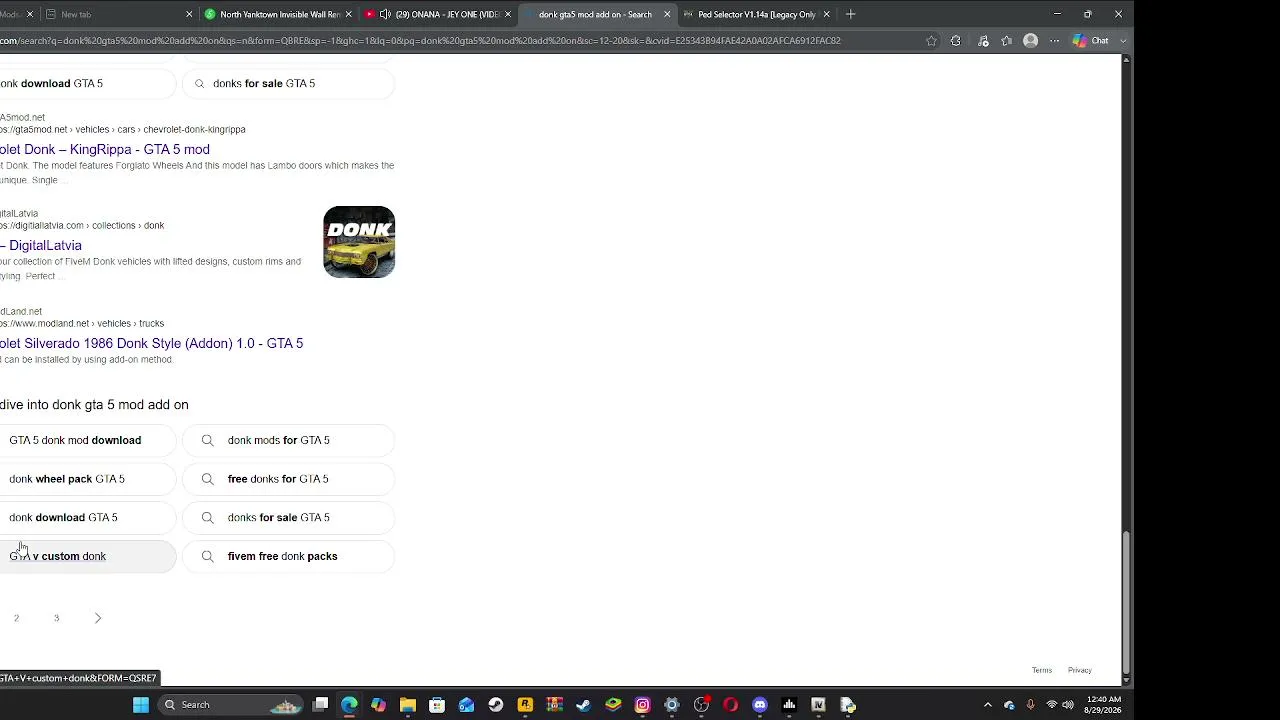Viewport: 1280px width, 720px height.
Task: Open the DigitalLatvia search result link
Action: click(x=41, y=246)
